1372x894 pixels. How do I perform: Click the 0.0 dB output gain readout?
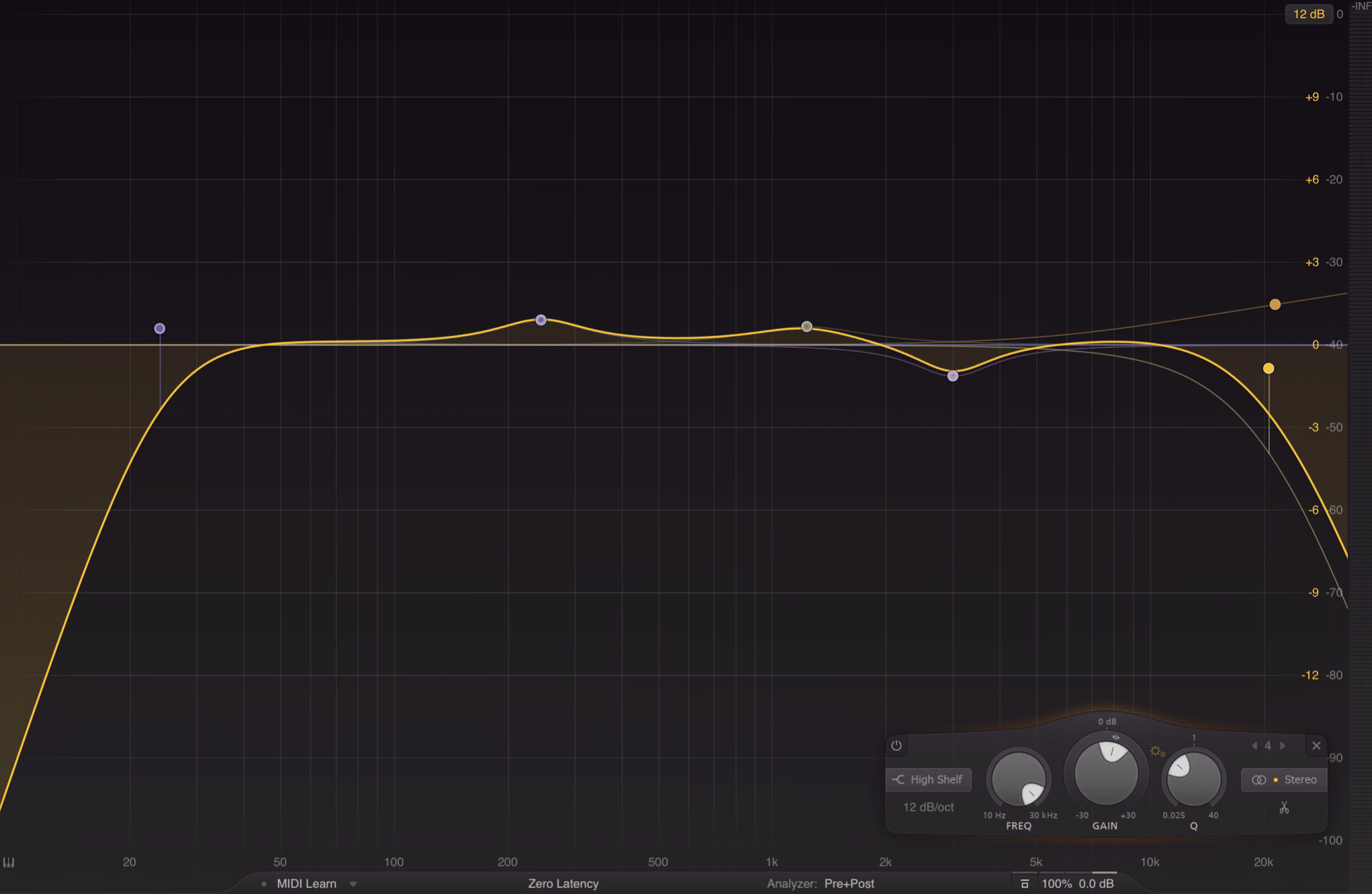pyautogui.click(x=1097, y=883)
